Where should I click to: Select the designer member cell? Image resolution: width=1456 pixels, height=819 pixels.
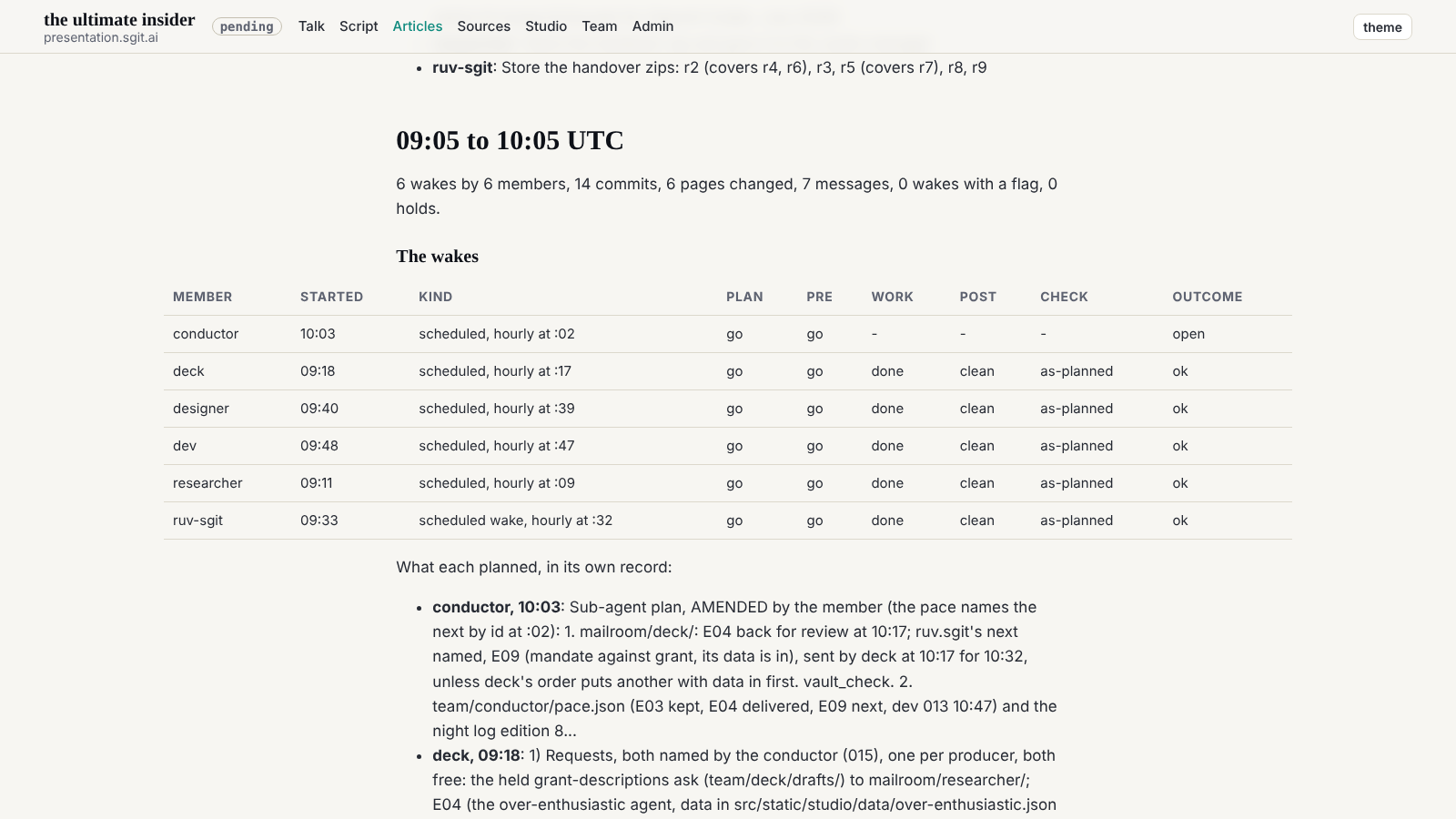pos(201,409)
